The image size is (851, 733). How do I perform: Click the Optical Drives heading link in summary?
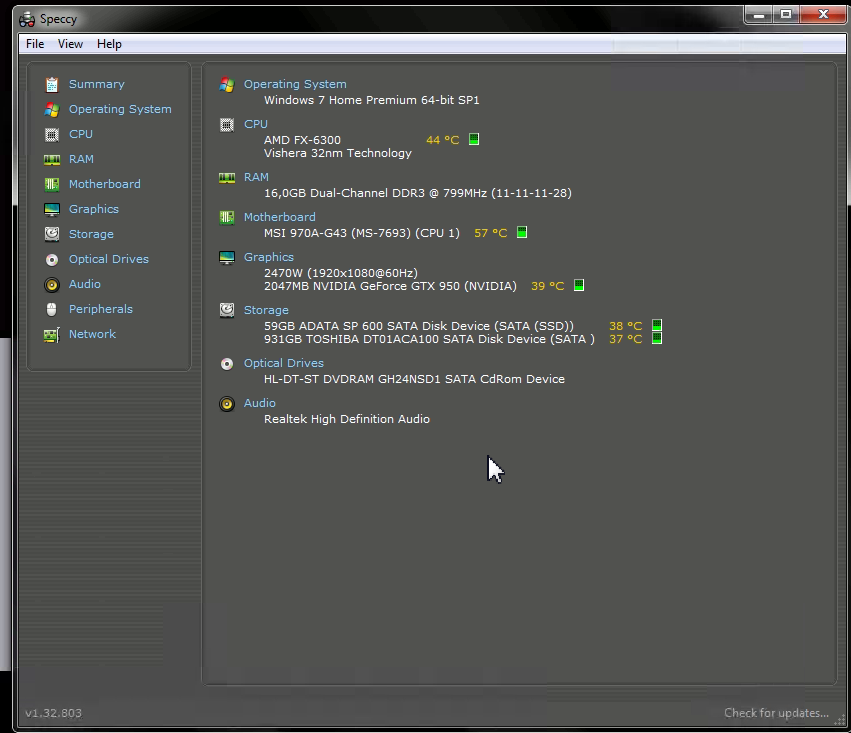[284, 363]
